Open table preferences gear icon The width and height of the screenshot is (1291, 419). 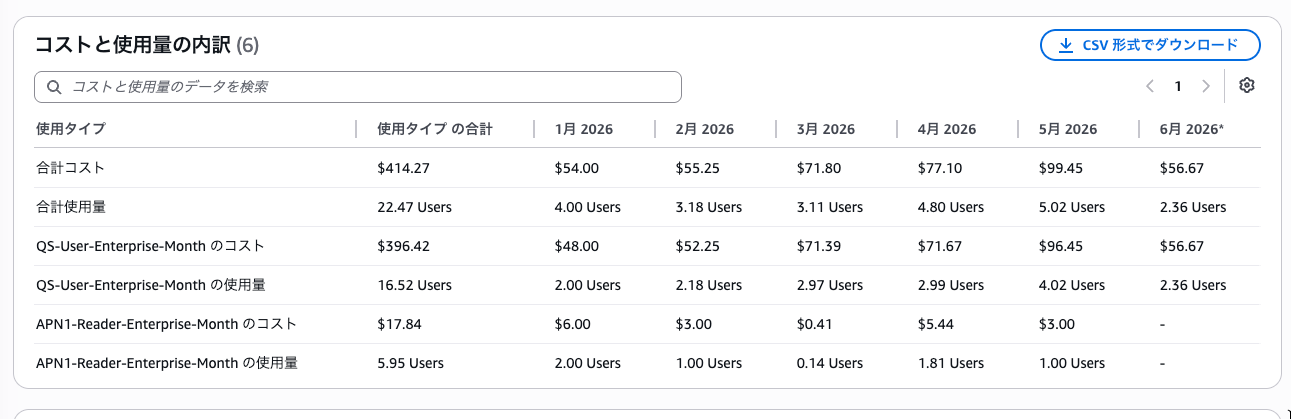(x=1246, y=86)
